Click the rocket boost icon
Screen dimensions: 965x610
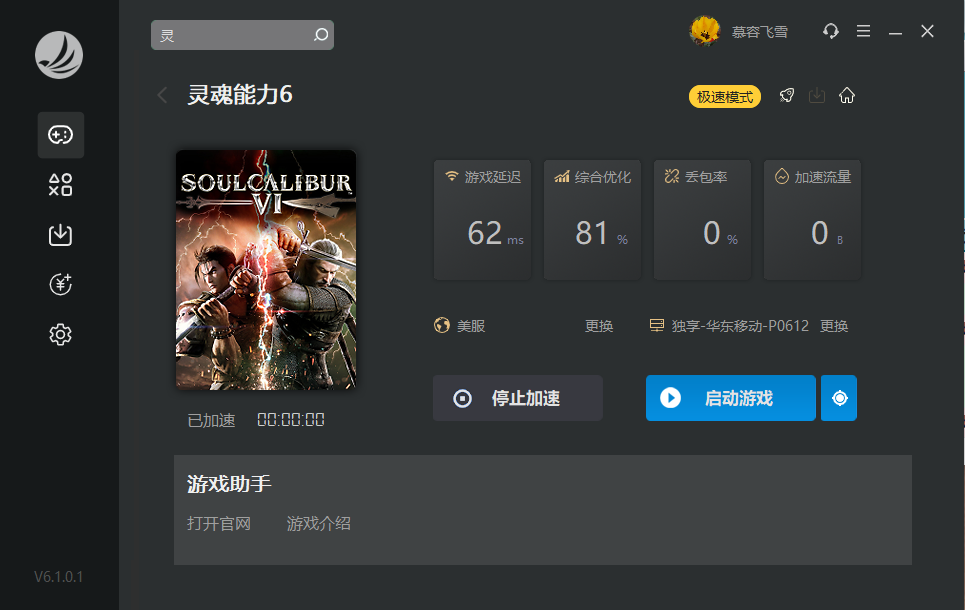[787, 96]
